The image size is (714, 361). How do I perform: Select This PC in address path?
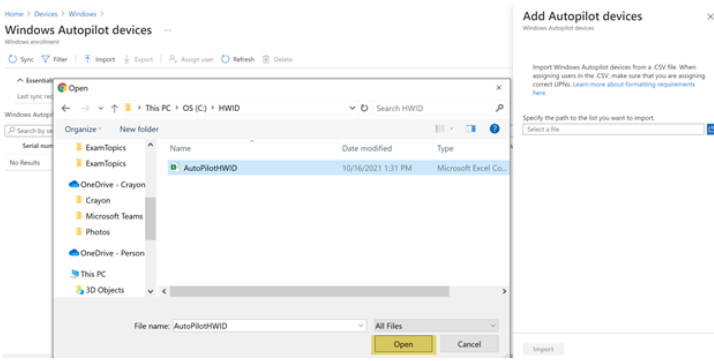tap(158, 108)
